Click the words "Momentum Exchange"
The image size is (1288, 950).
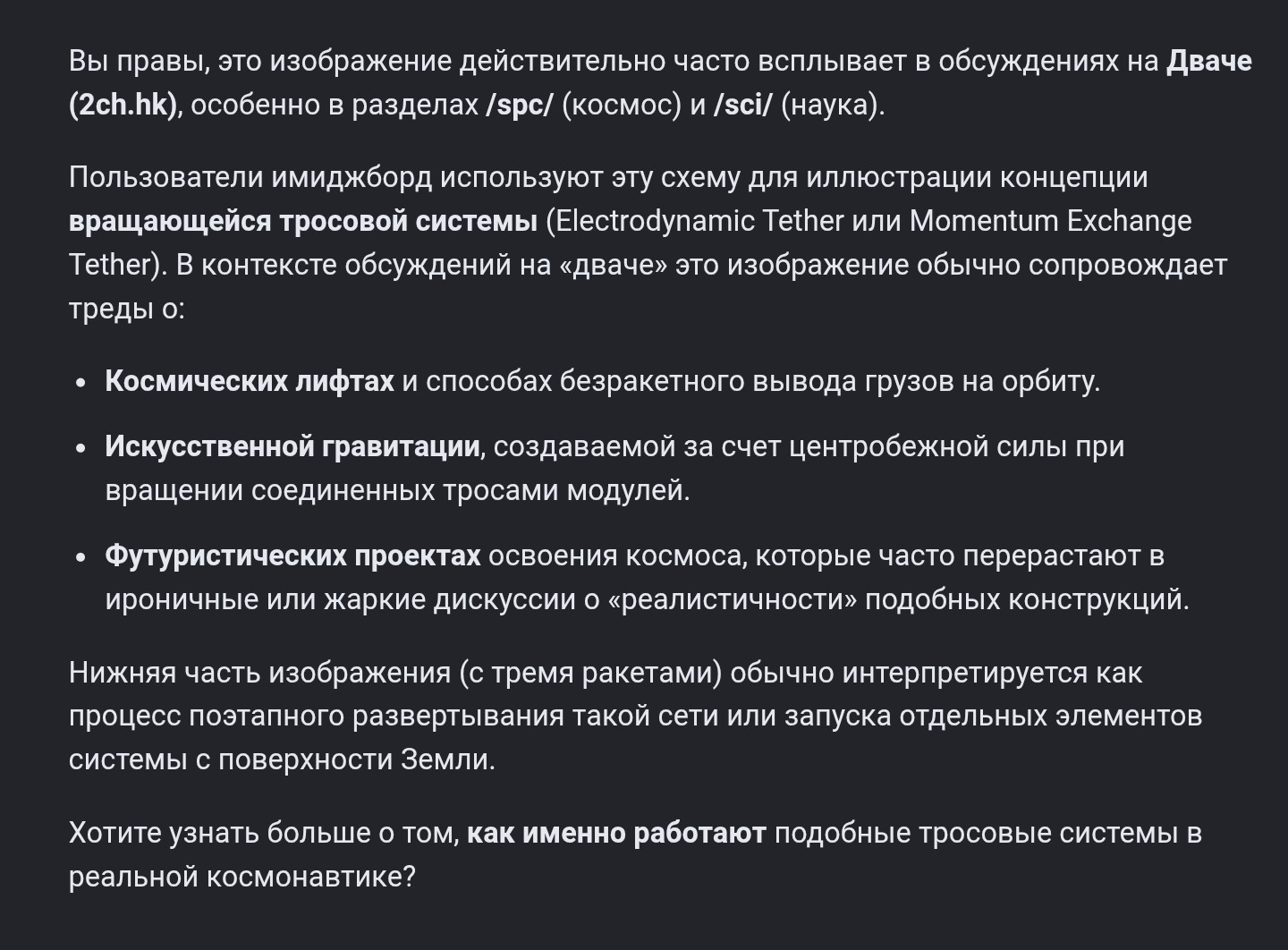(1050, 221)
